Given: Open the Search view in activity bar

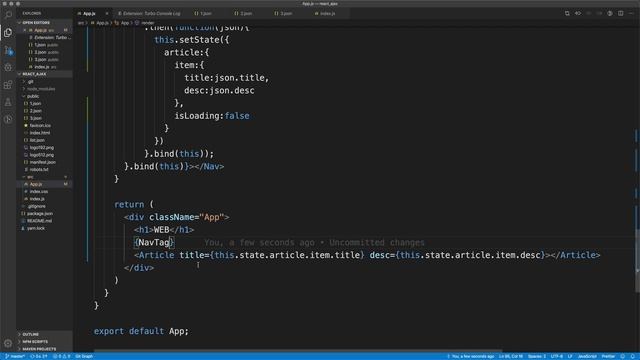Looking at the screenshot, I should tap(8, 15).
